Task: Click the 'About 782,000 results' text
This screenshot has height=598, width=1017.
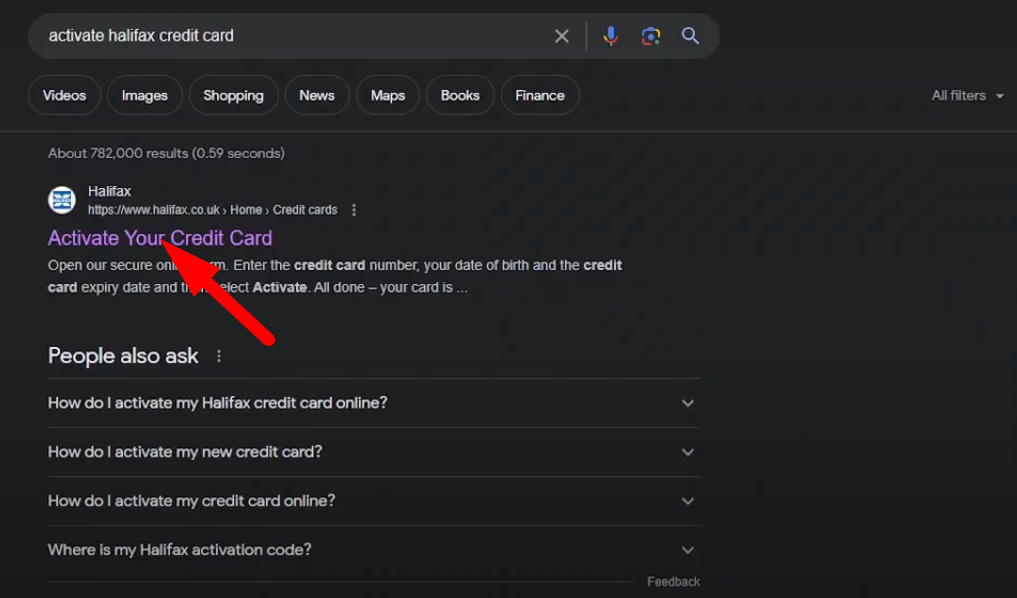Action: point(166,153)
